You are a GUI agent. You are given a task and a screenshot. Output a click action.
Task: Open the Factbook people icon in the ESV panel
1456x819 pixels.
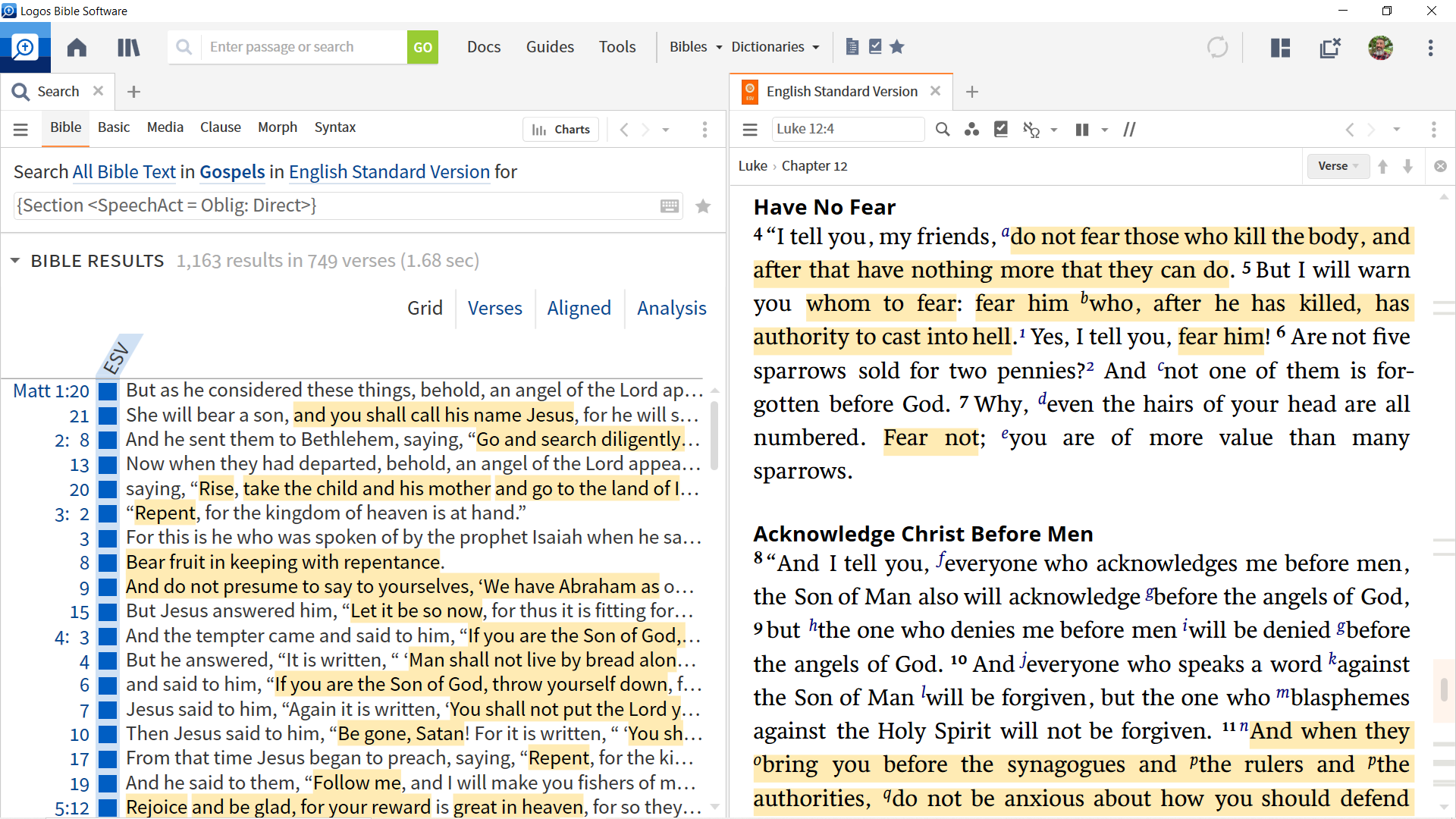click(x=971, y=130)
